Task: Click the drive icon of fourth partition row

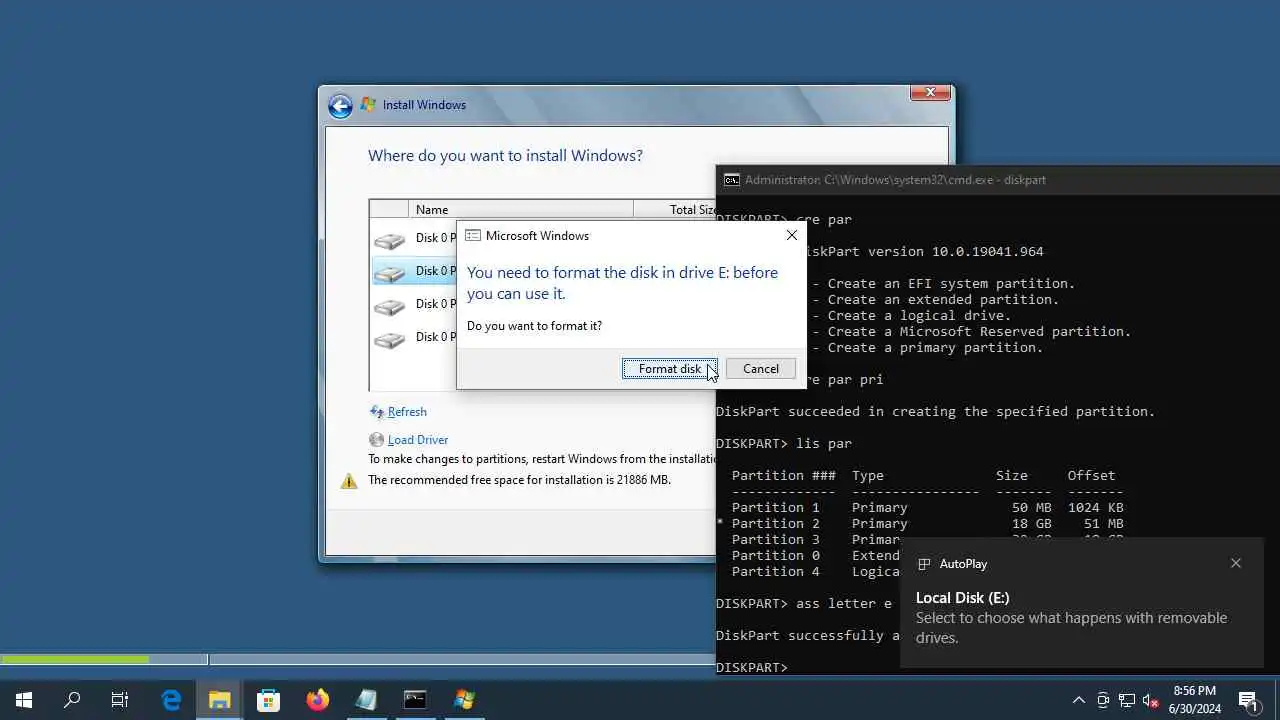Action: [x=389, y=339]
